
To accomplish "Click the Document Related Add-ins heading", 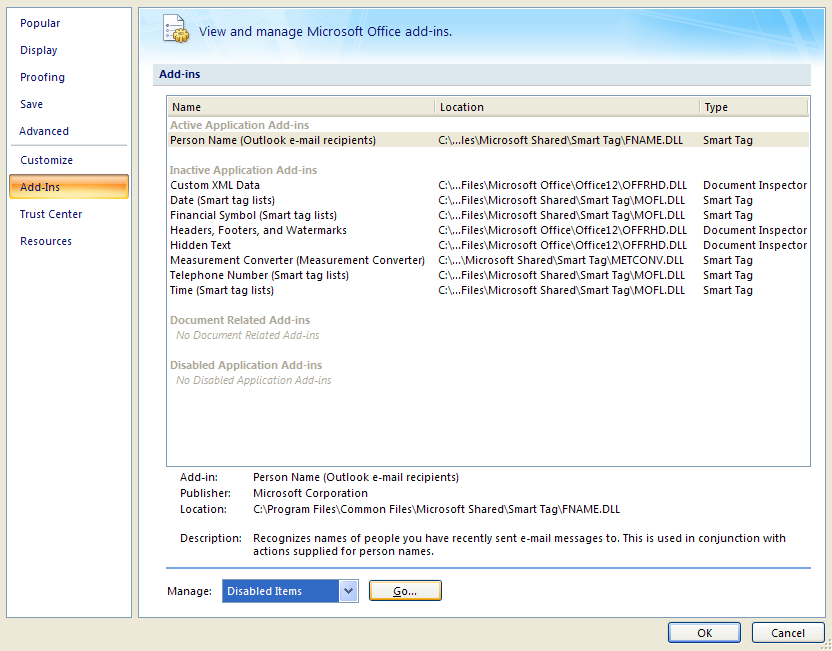I will pos(240,320).
